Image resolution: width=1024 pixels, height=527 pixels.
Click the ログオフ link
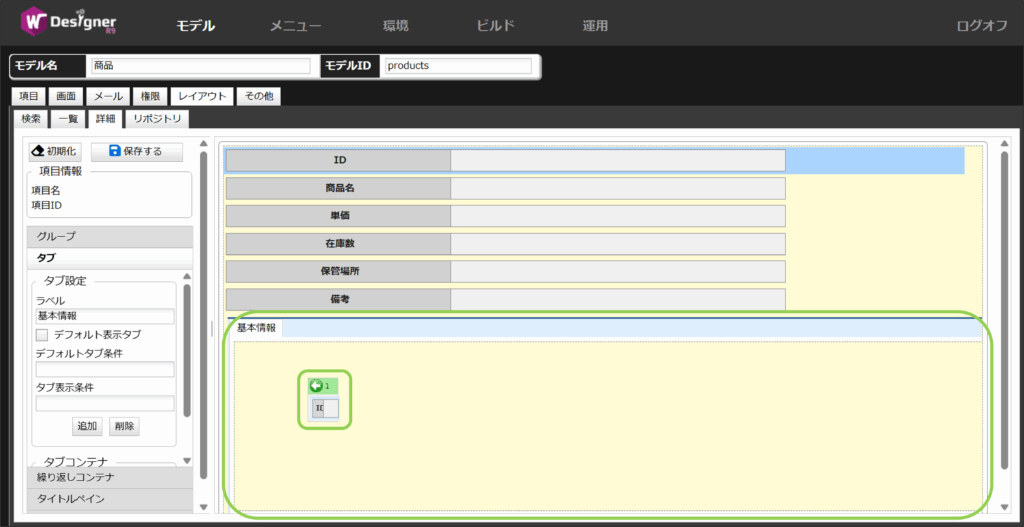pos(981,26)
